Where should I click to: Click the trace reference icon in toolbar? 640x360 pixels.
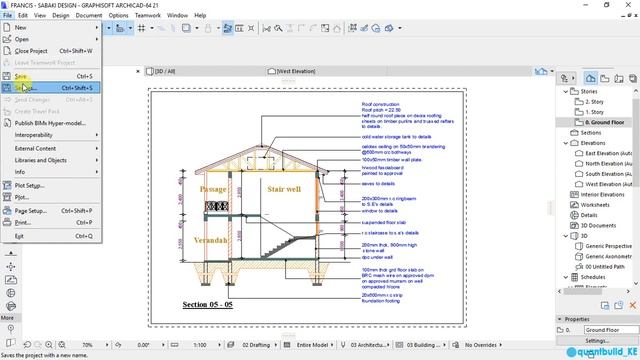pyautogui.click(x=186, y=28)
